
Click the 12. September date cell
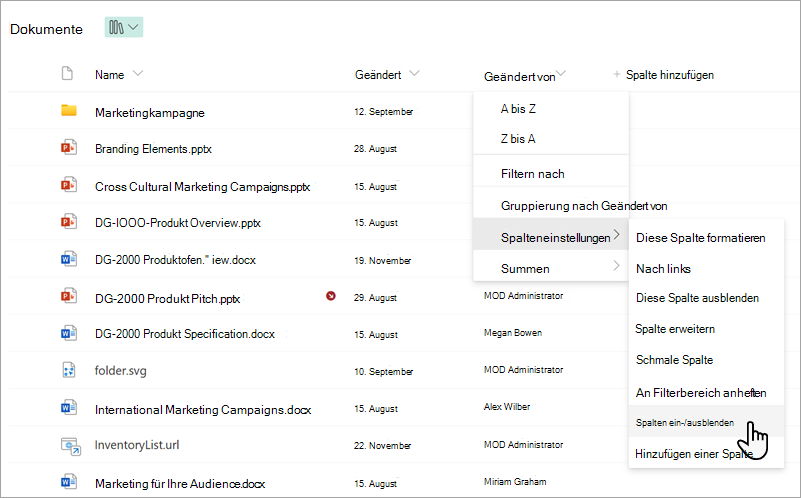[x=383, y=112]
